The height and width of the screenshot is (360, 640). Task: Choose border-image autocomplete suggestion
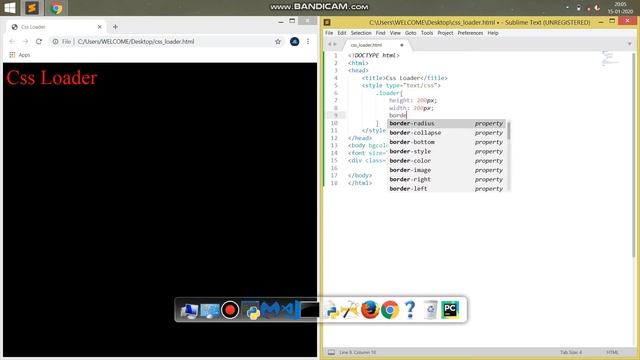pos(447,170)
